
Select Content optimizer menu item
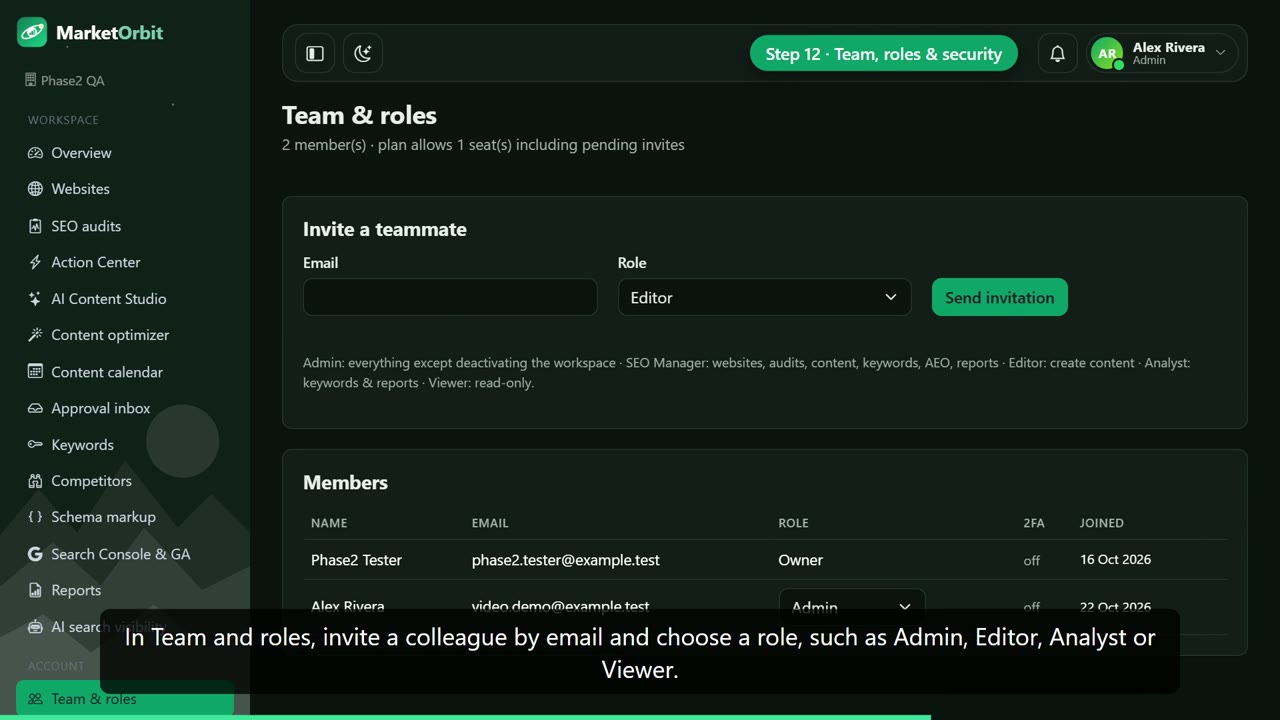(125, 335)
